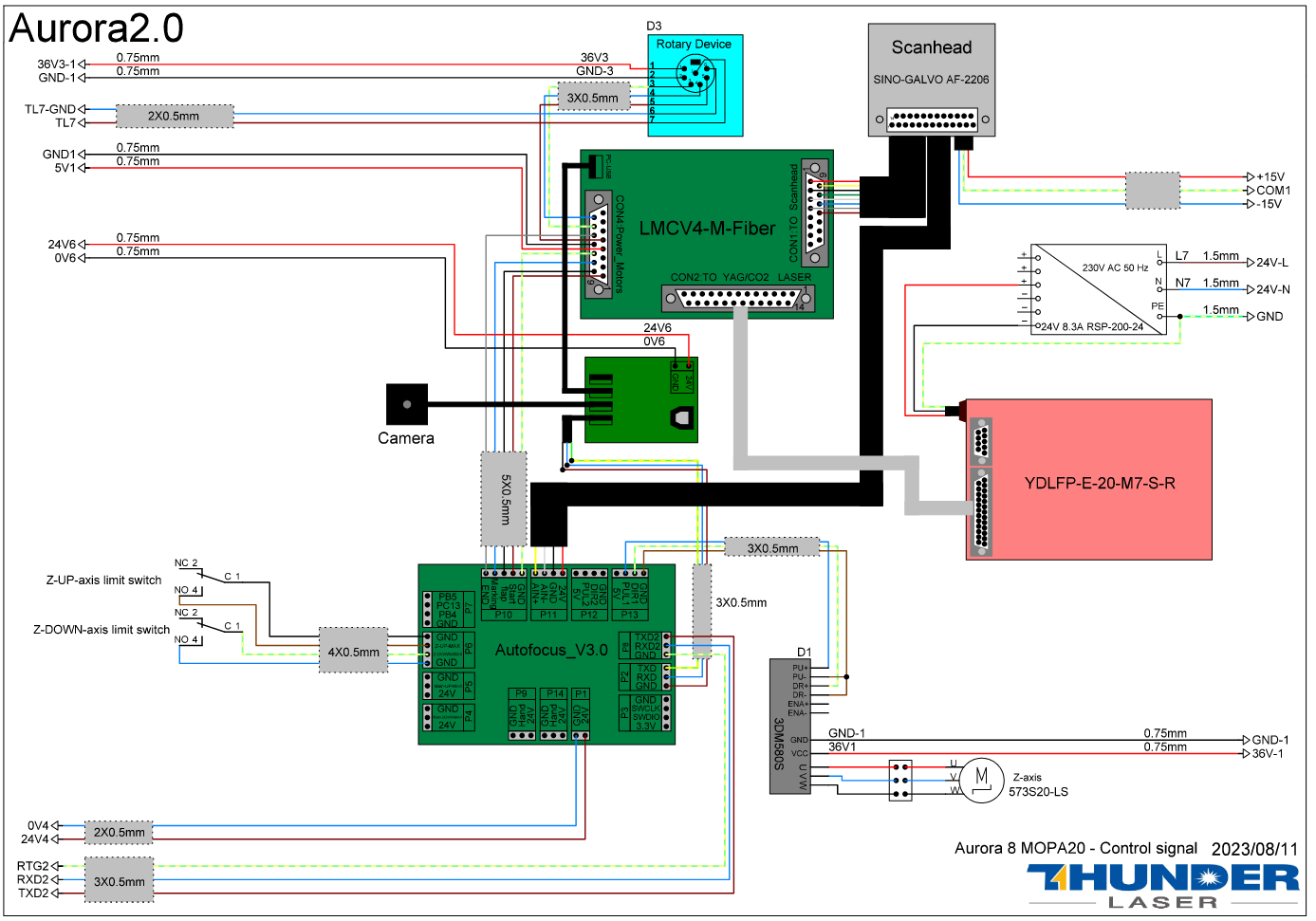Select the YDLFP-E-20-M7-S-R laser source block
The height and width of the screenshot is (921, 1316).
click(x=1088, y=479)
